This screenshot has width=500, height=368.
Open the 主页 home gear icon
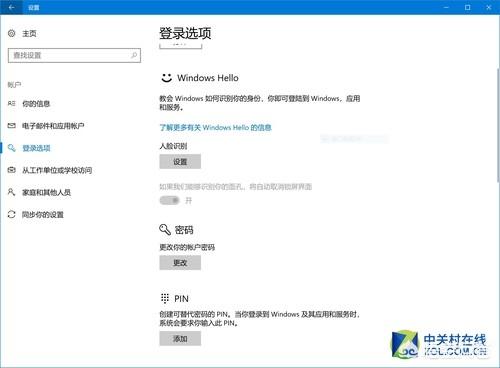pos(12,33)
